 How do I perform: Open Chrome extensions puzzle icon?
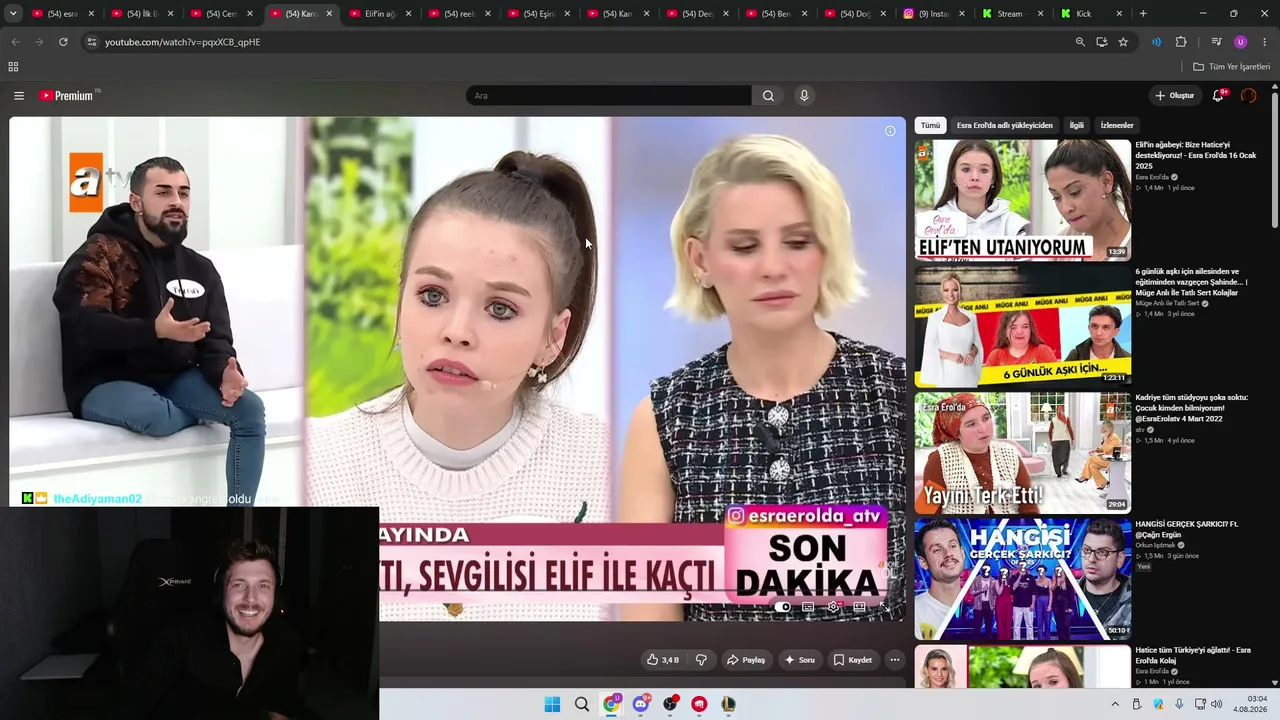pyautogui.click(x=1181, y=42)
